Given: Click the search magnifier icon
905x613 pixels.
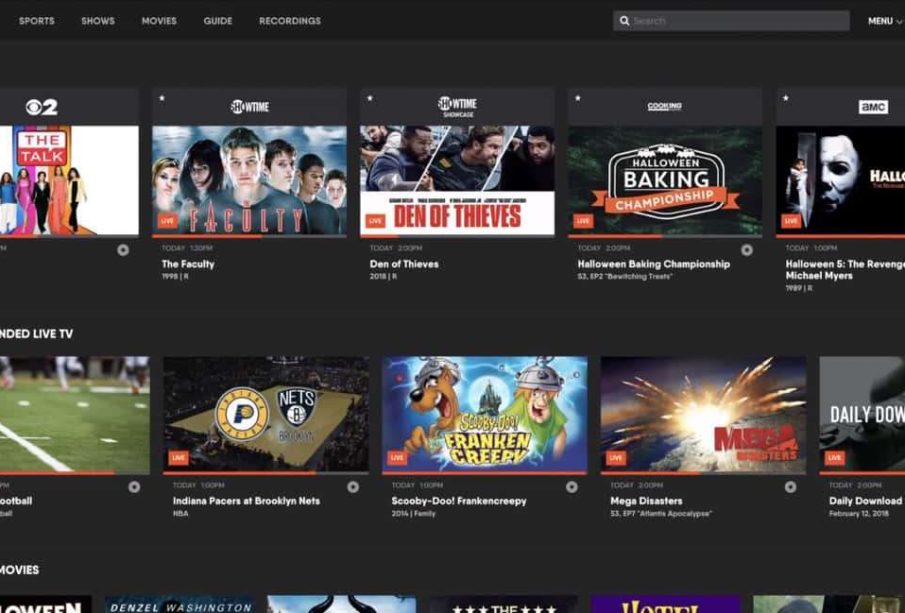Looking at the screenshot, I should point(624,21).
